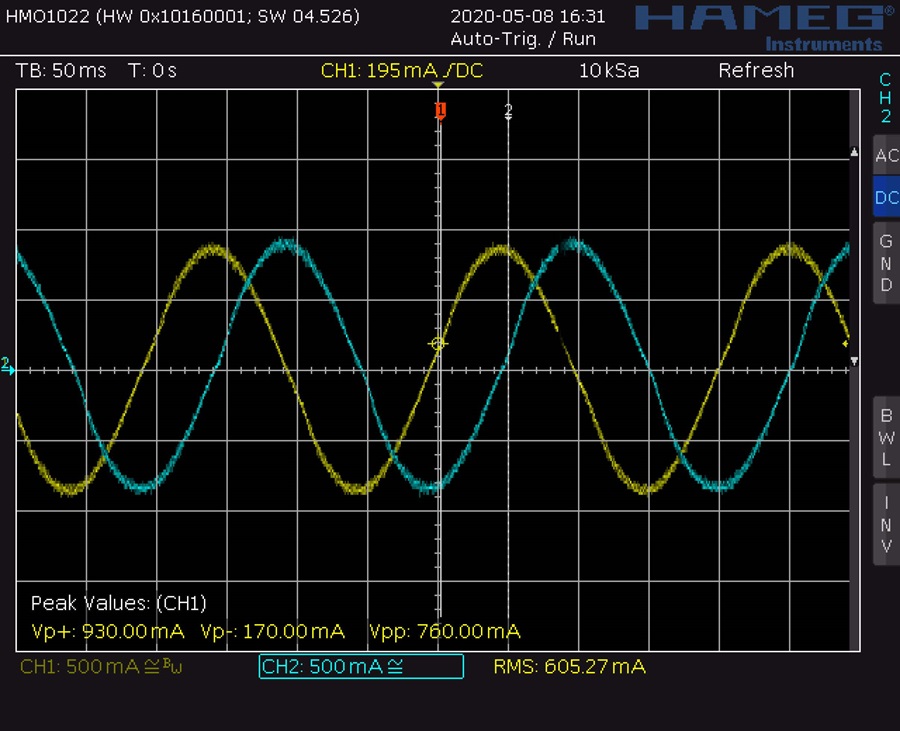This screenshot has width=900, height=731.
Task: Open the CH2 menu header
Action: pyautogui.click(x=885, y=98)
